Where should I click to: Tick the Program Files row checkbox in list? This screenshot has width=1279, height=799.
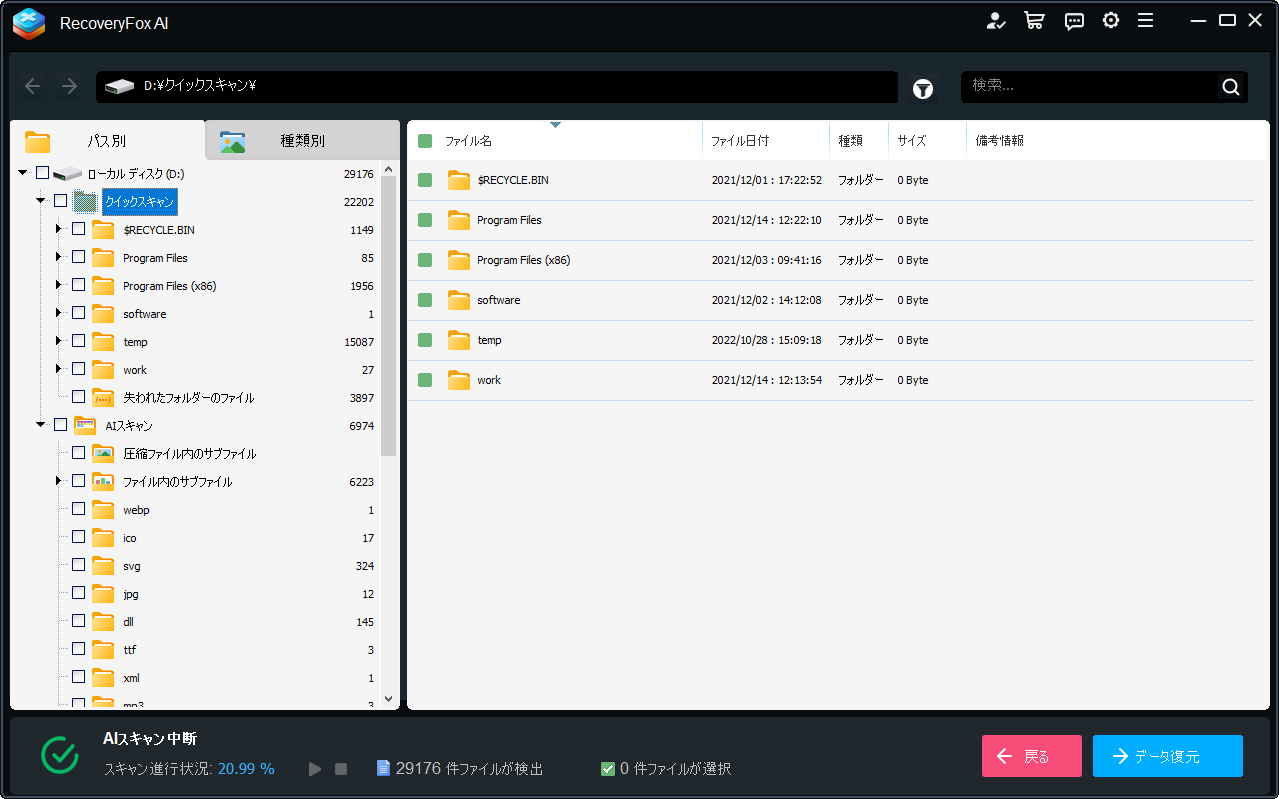[x=425, y=220]
